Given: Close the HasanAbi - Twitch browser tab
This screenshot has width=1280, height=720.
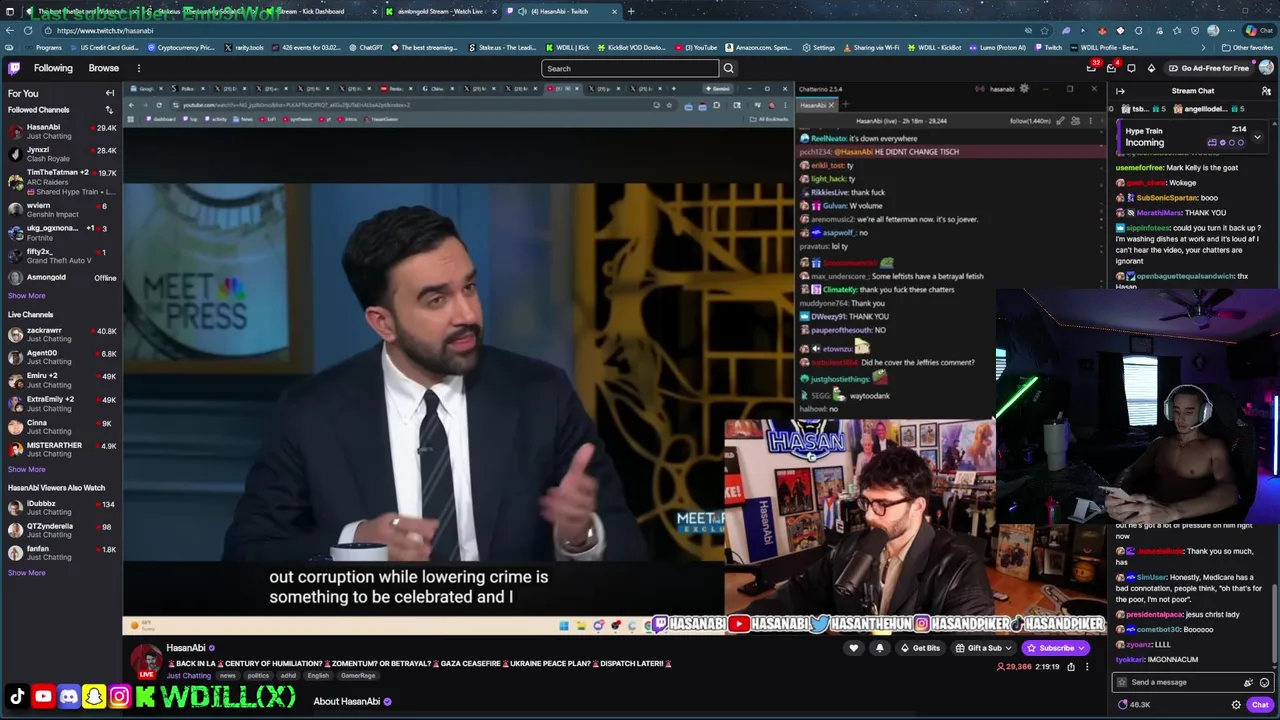Looking at the screenshot, I should (615, 11).
